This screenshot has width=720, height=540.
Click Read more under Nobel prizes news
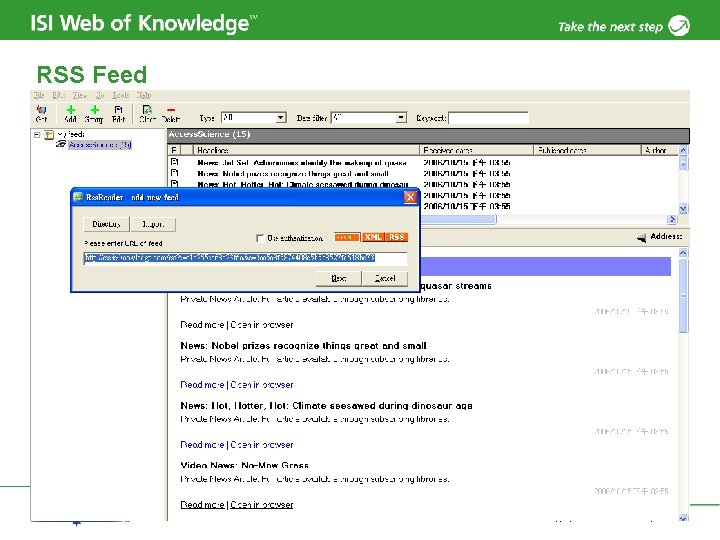pos(202,385)
